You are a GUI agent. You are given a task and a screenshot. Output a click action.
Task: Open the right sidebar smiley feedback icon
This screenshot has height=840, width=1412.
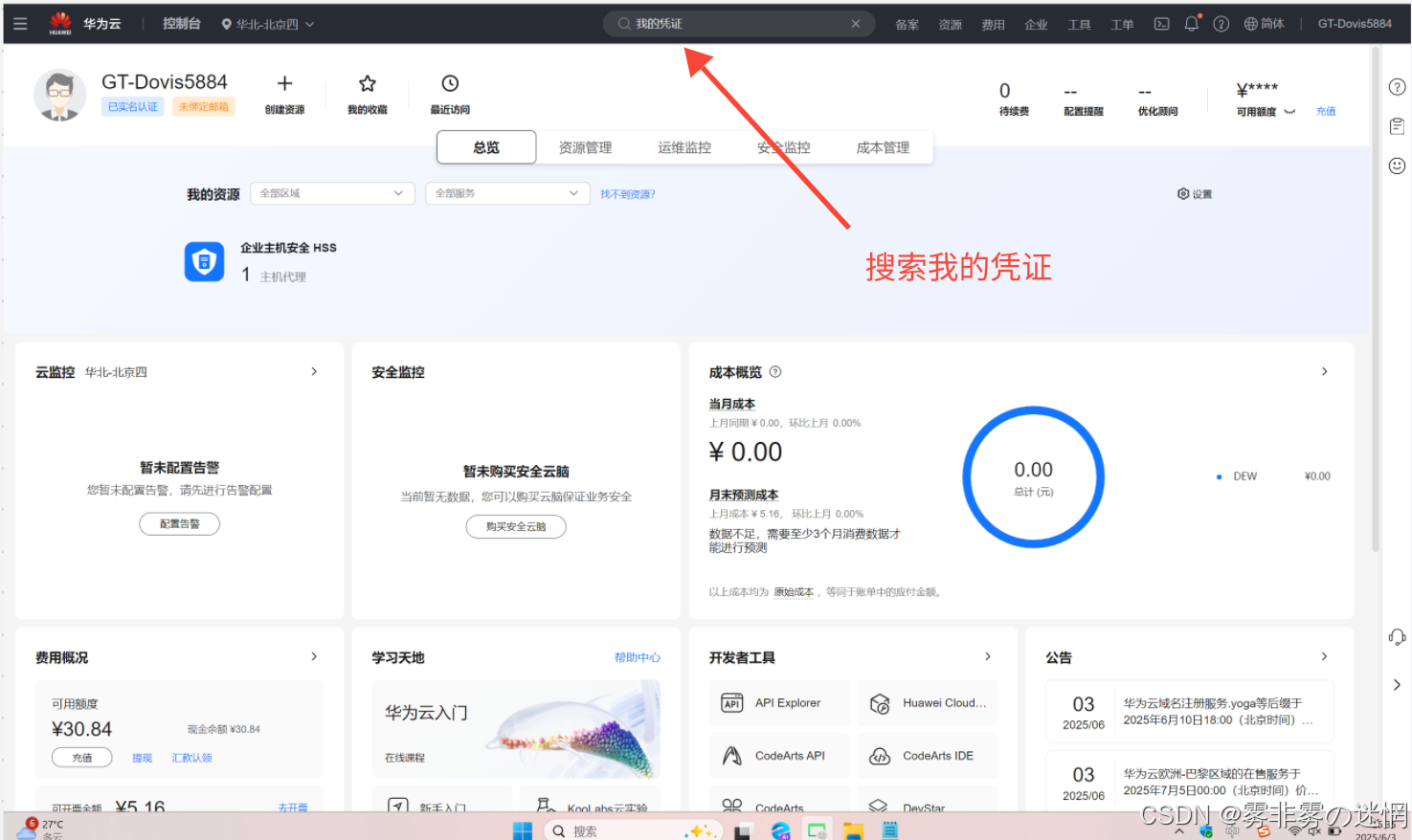(x=1397, y=166)
